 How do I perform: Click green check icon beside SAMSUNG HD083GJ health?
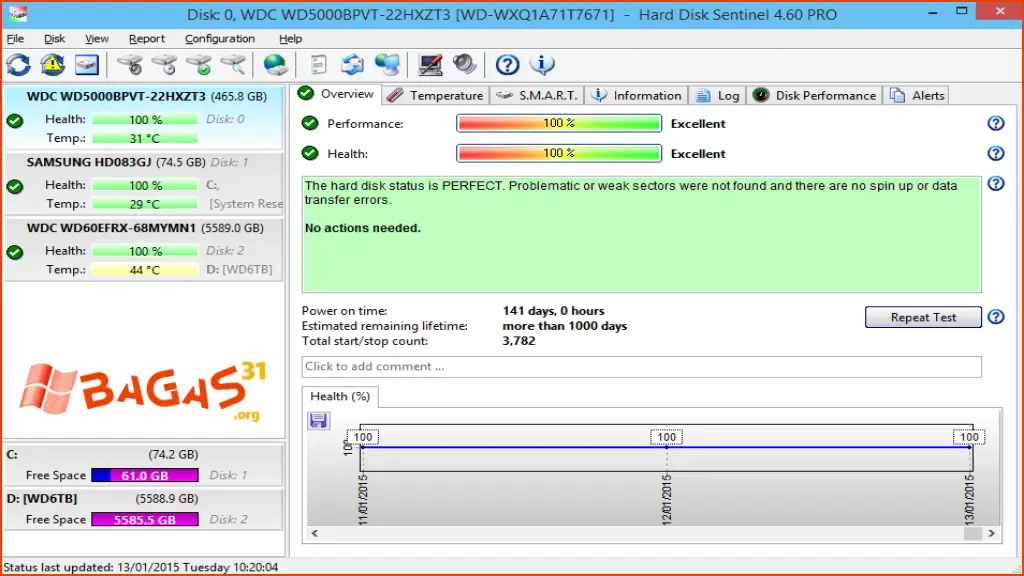click(x=15, y=187)
